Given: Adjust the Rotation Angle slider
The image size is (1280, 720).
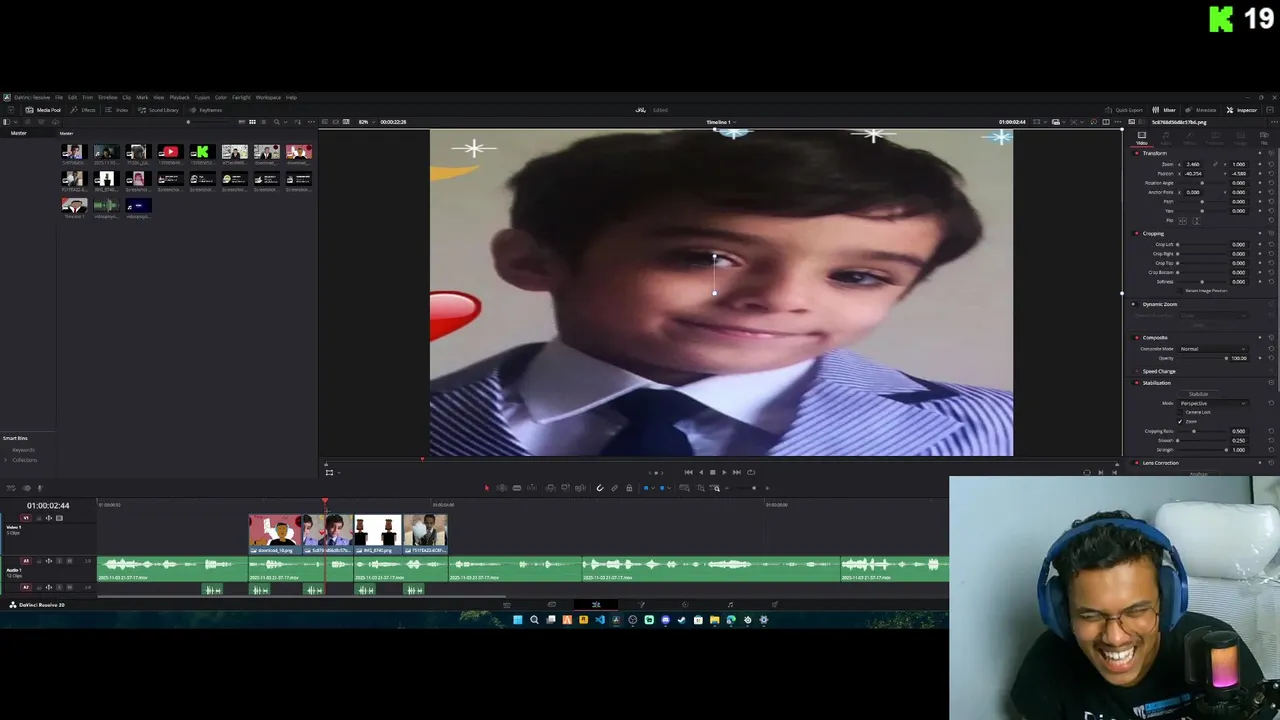Looking at the screenshot, I should point(1202,183).
